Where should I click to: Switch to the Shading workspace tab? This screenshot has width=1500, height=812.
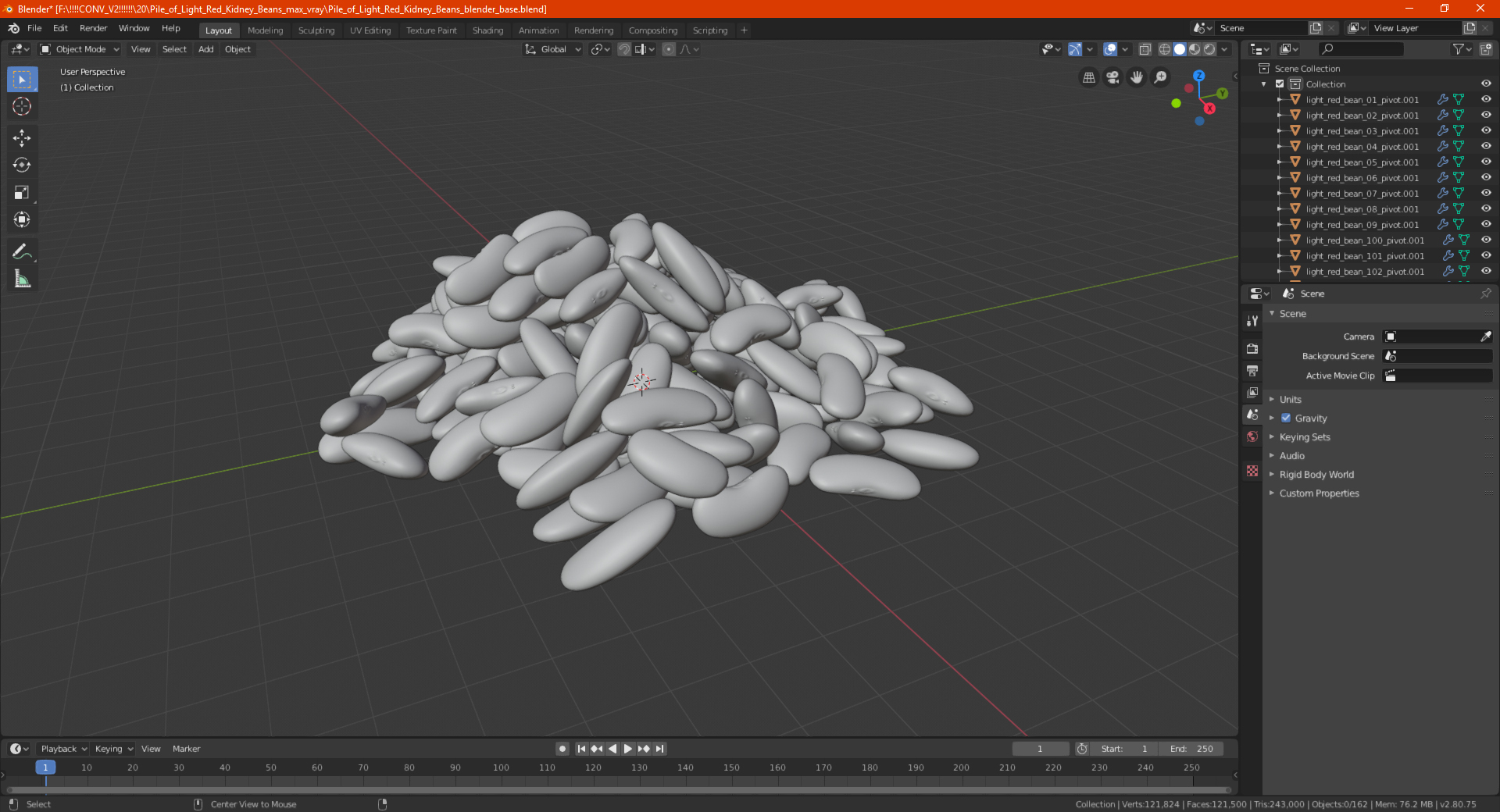487,30
